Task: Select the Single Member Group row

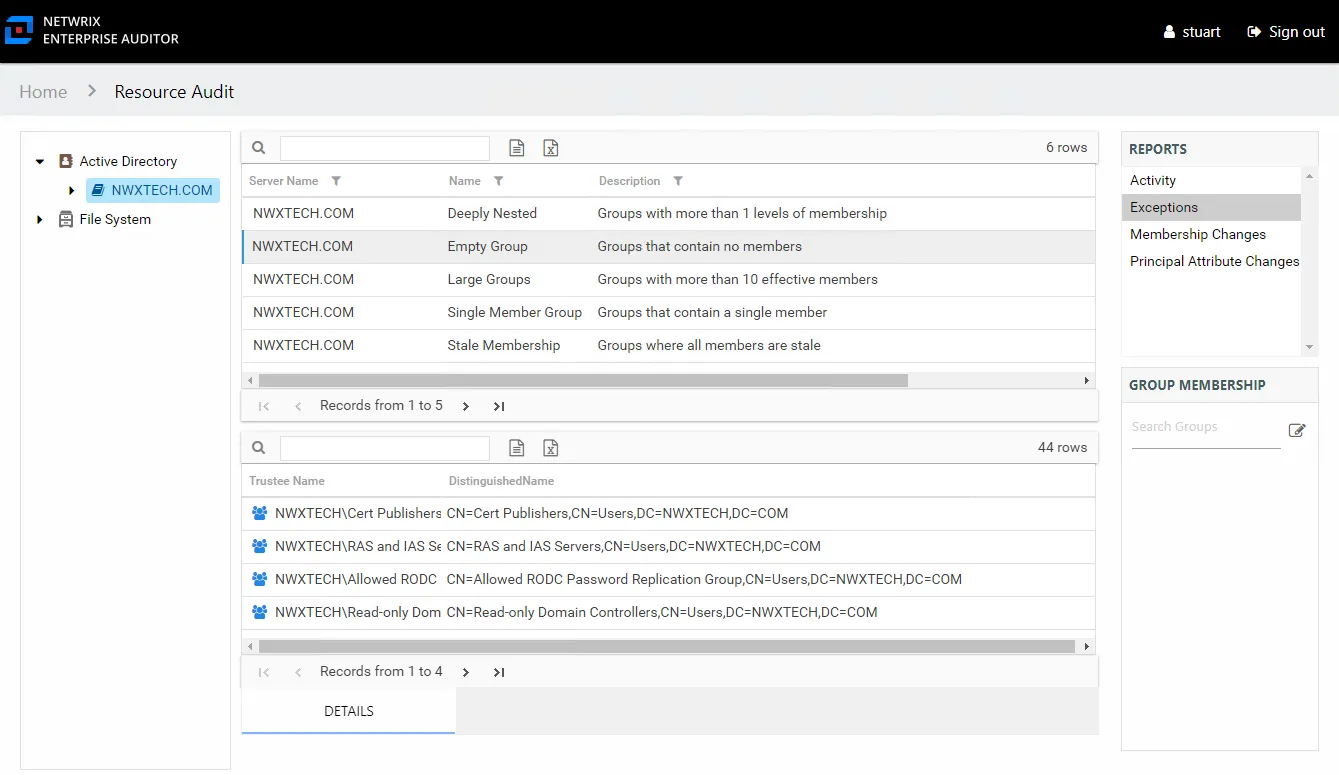Action: [668, 312]
